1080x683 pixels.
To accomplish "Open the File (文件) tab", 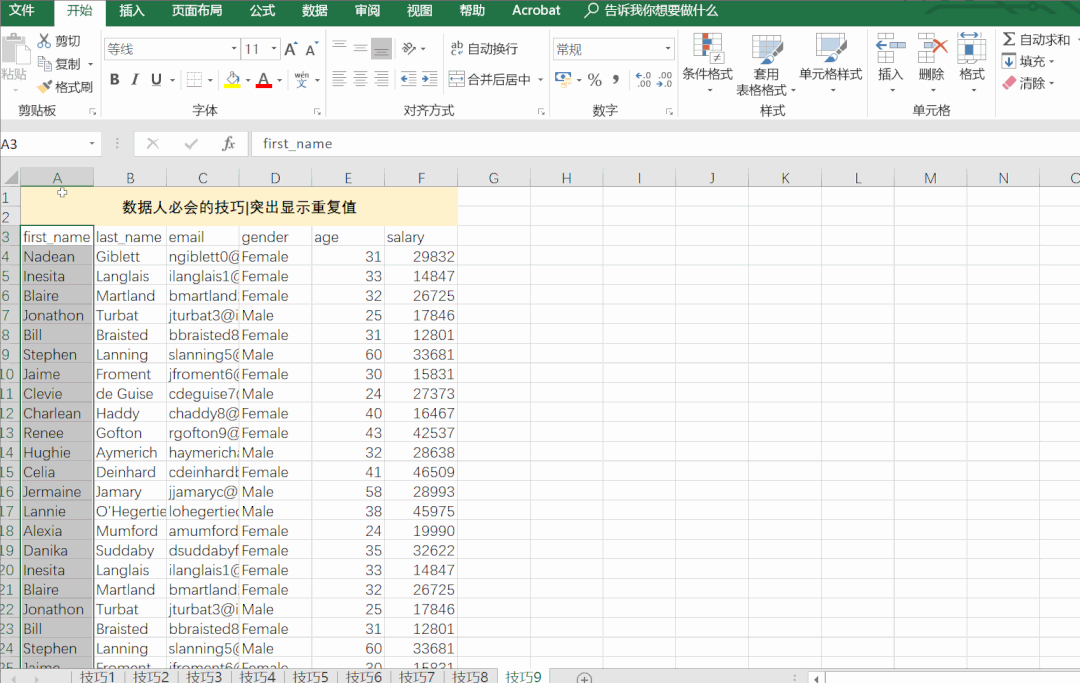I will point(21,10).
